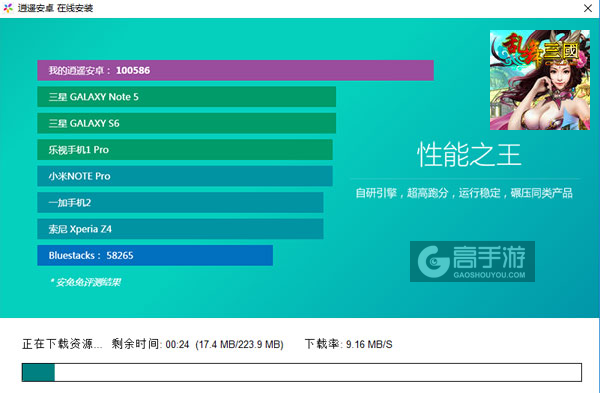Click the 安兔兔评测结果 footnote
The width and height of the screenshot is (600, 393).
(x=85, y=282)
